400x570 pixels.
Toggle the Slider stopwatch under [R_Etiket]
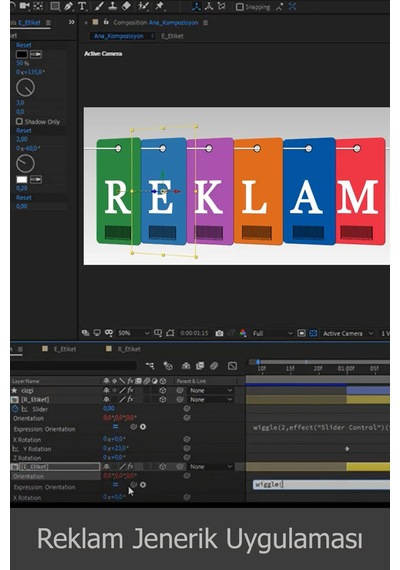15,409
